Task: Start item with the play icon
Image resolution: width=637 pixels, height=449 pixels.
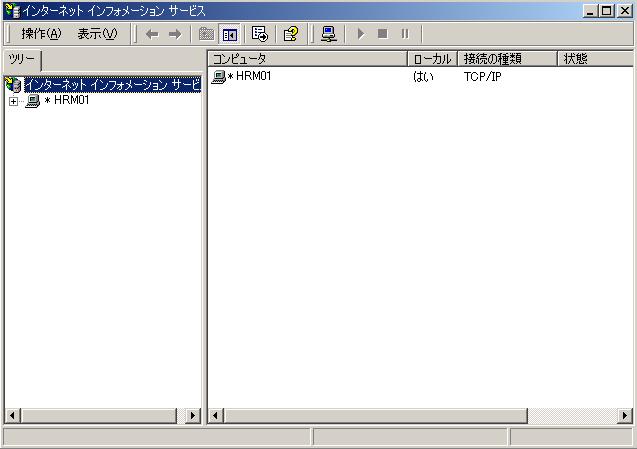Action: [x=361, y=34]
